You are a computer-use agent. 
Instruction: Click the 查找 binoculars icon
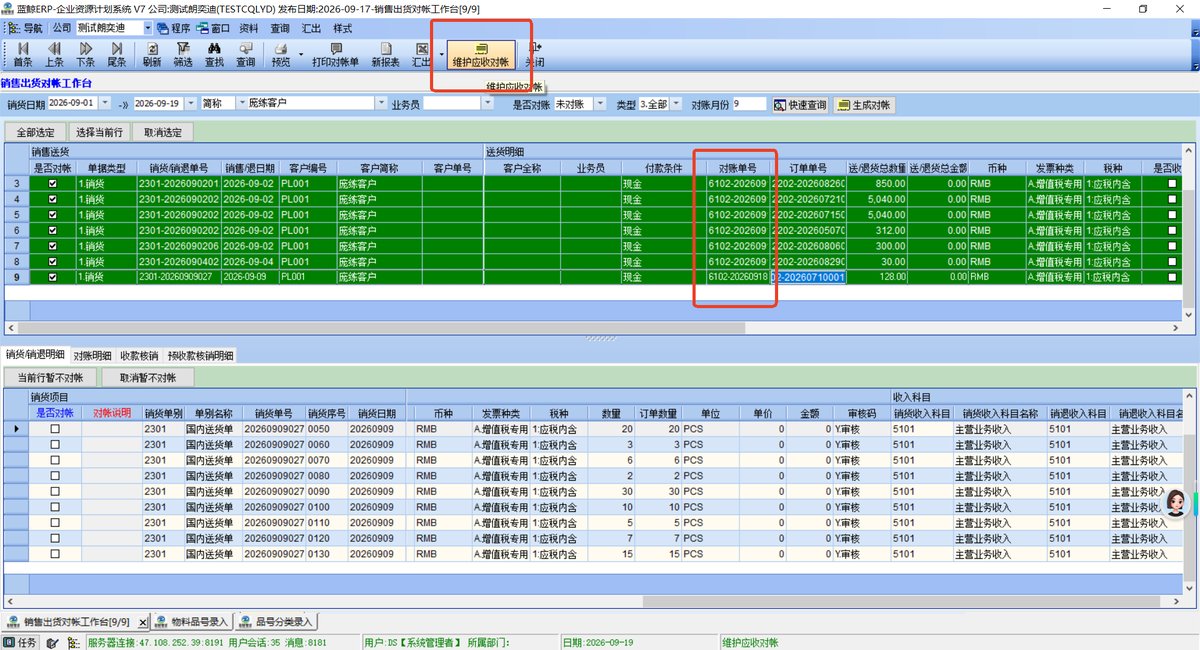[214, 54]
